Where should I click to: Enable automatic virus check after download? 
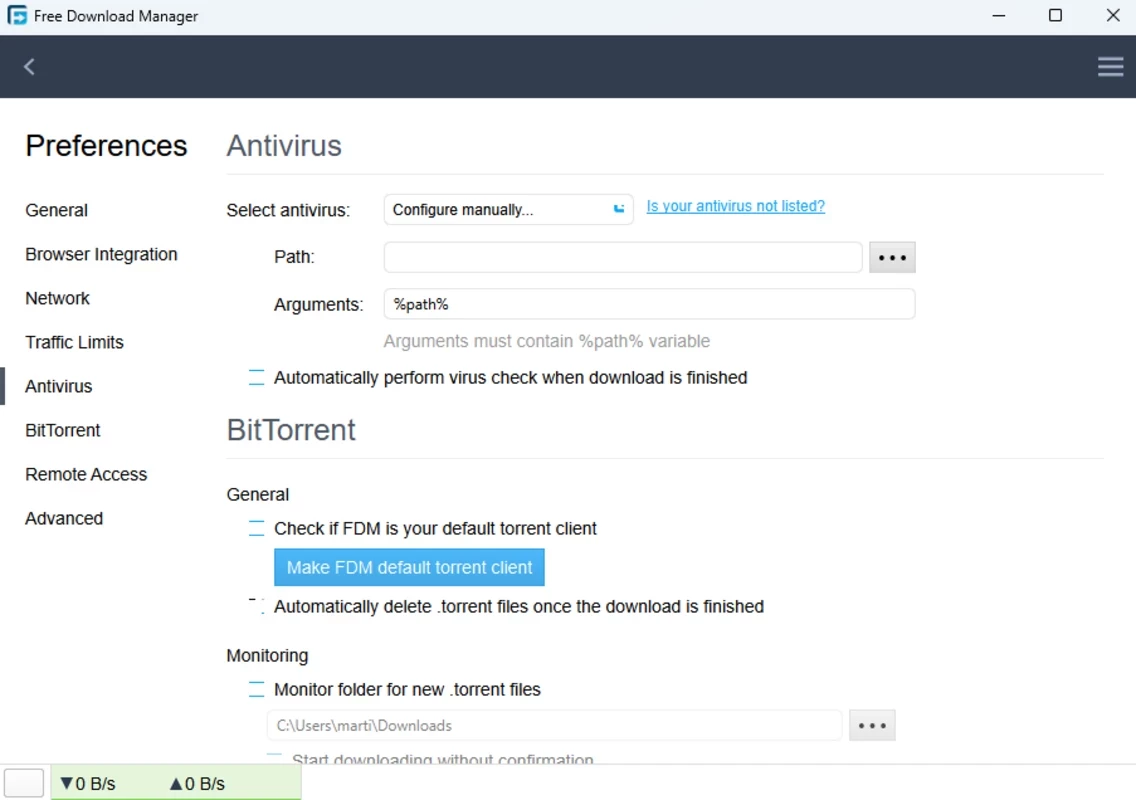257,378
